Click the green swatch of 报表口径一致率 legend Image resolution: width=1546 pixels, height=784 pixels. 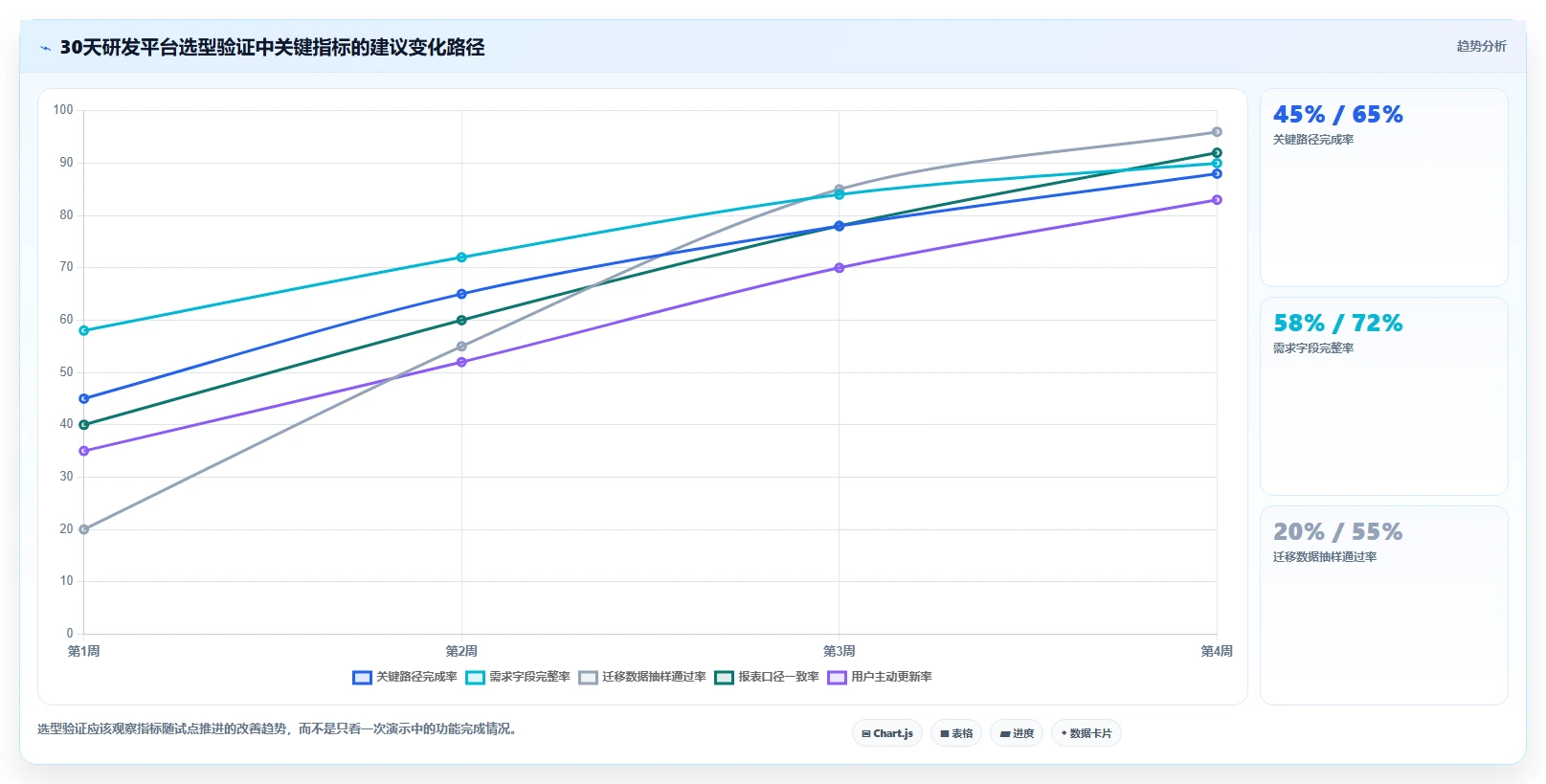[x=724, y=678]
